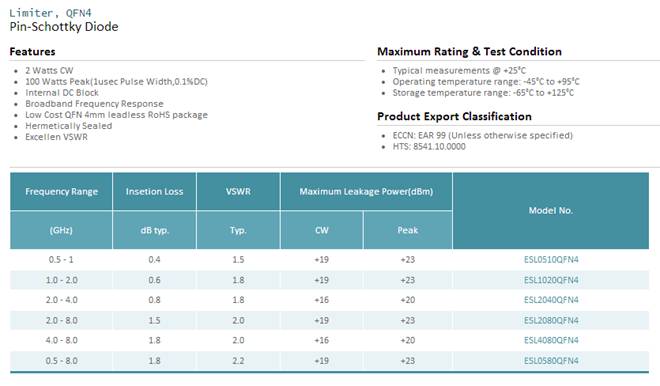The image size is (660, 386).
Task: Click the Features section heading
Action: [32, 51]
